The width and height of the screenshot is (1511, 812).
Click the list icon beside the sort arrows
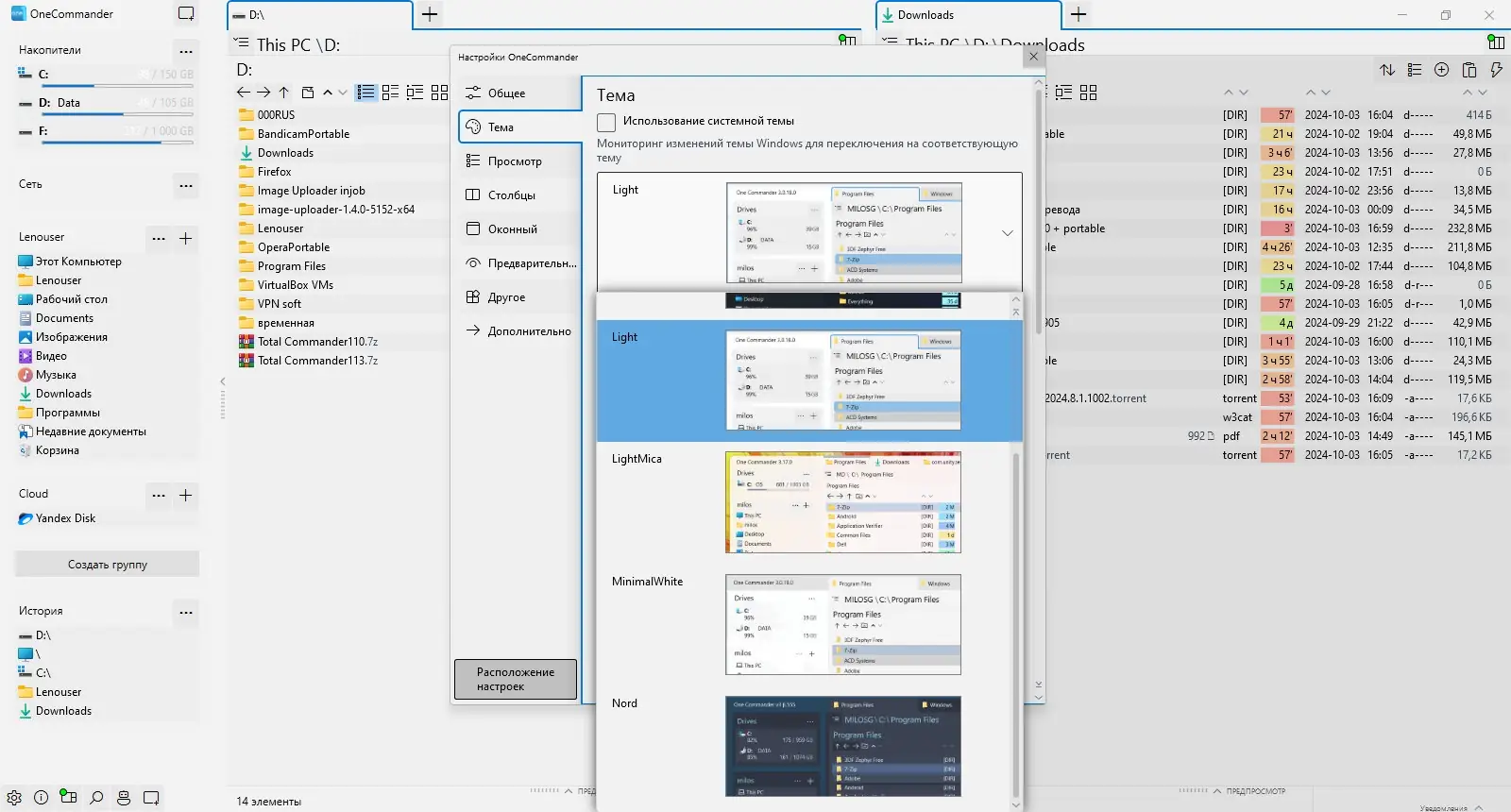1415,70
